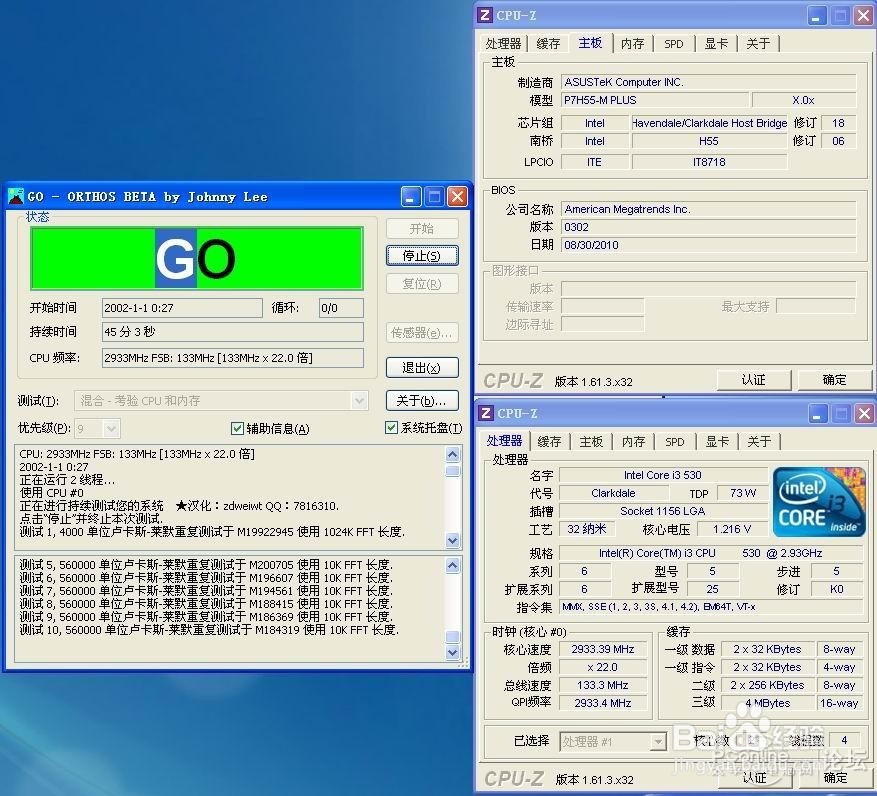Open 关于 tab in bottom CPU-Z

click(x=759, y=442)
